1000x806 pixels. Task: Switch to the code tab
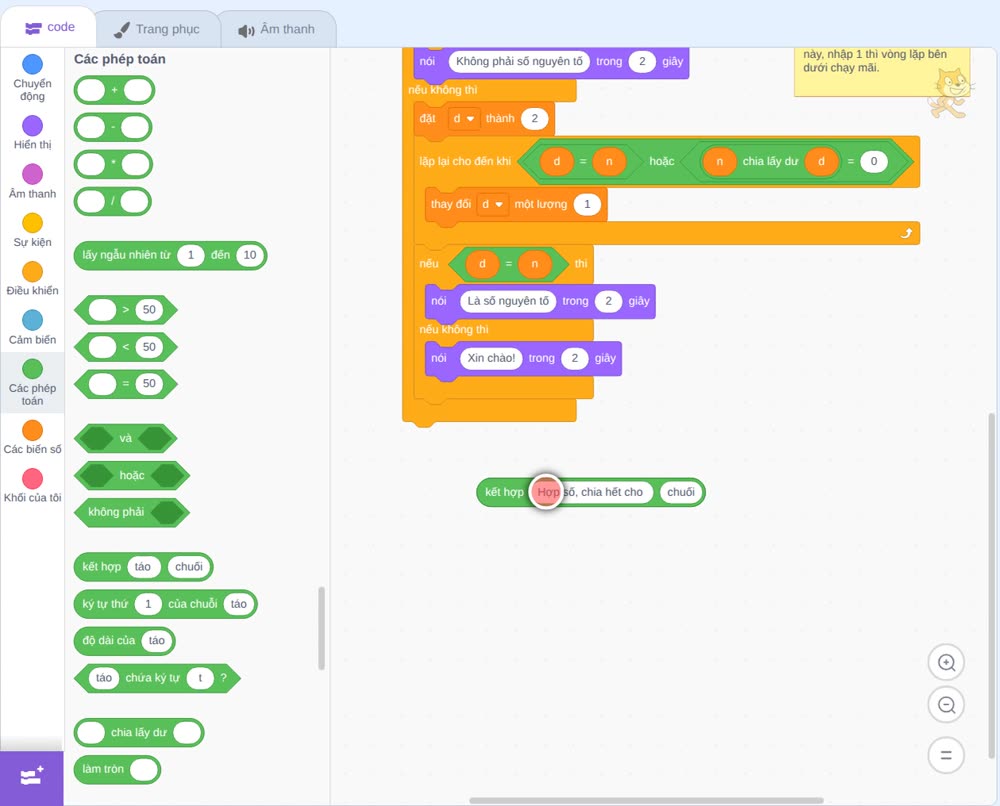[49, 27]
